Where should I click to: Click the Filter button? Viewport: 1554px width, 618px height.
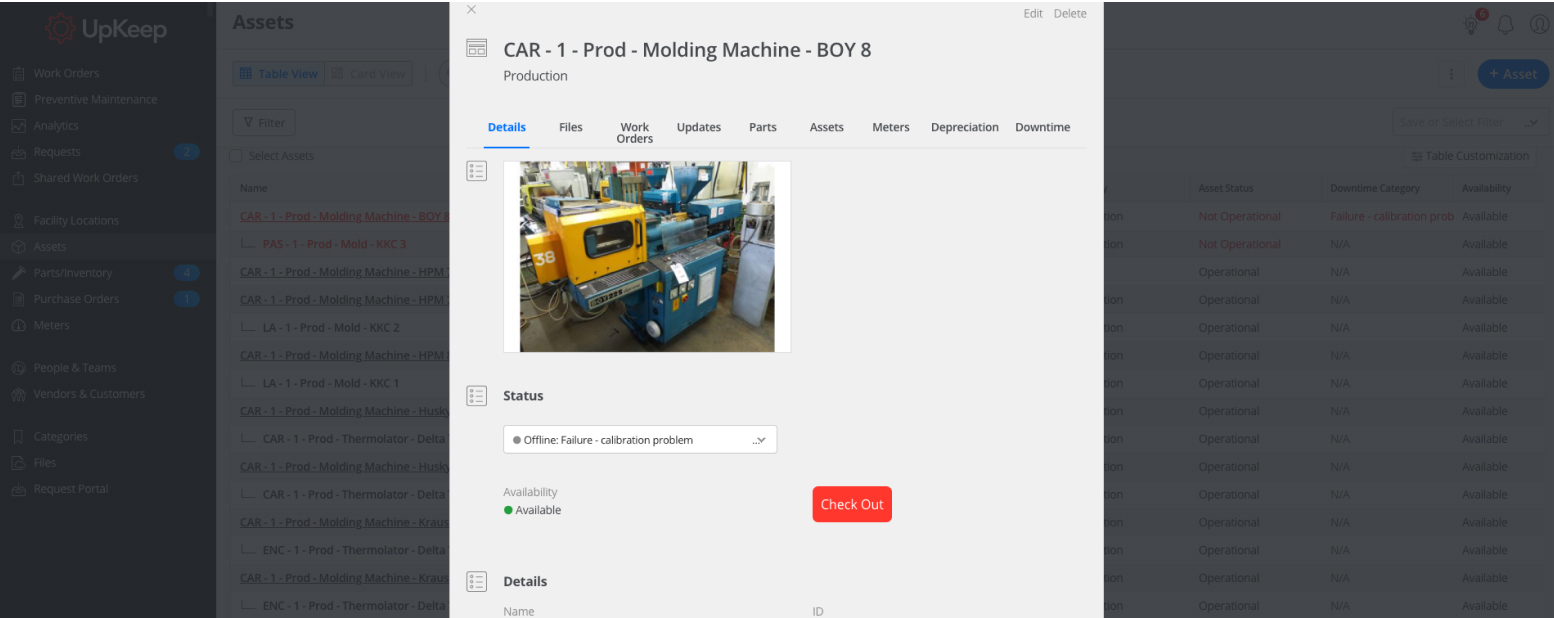tap(264, 123)
